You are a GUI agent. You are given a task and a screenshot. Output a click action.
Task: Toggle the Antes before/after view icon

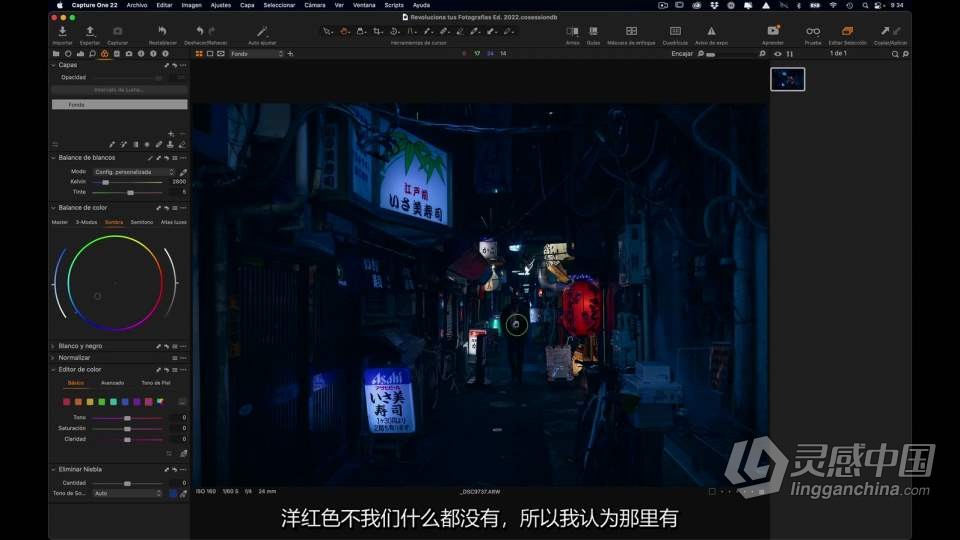[x=572, y=31]
